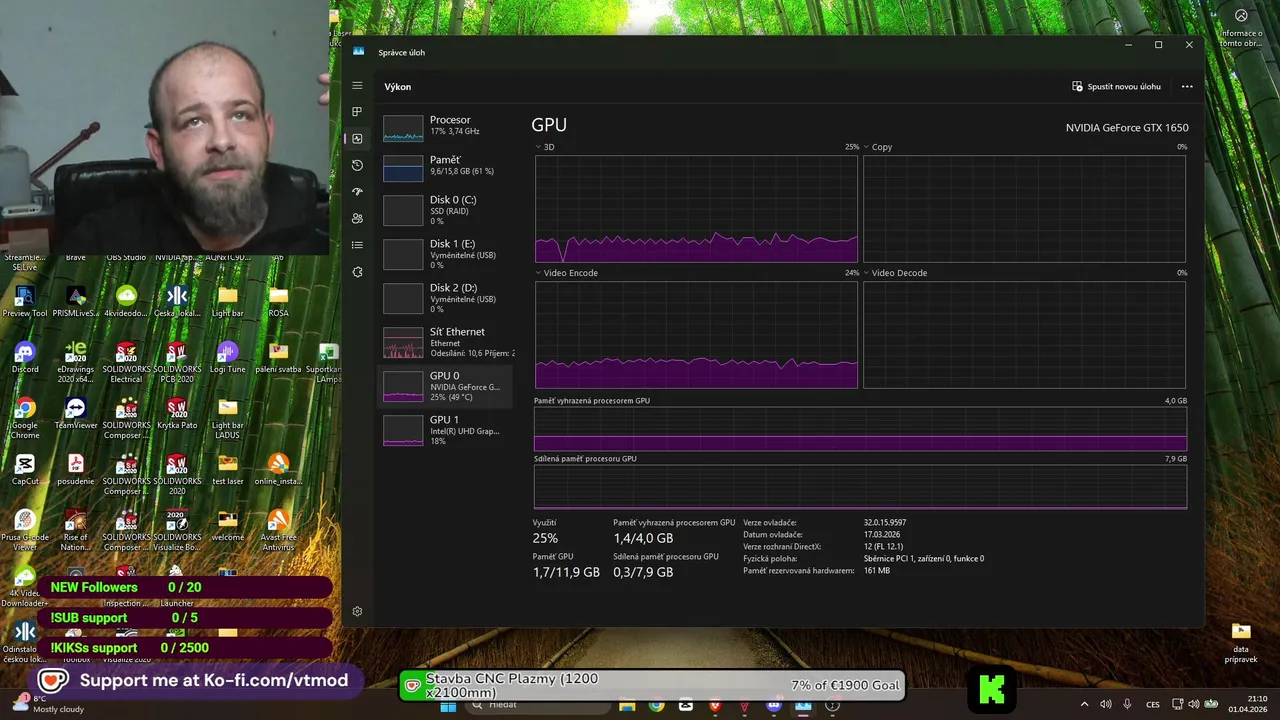Select Disk 1 (E:) performance entry
This screenshot has height=720, width=1280.
click(x=447, y=253)
